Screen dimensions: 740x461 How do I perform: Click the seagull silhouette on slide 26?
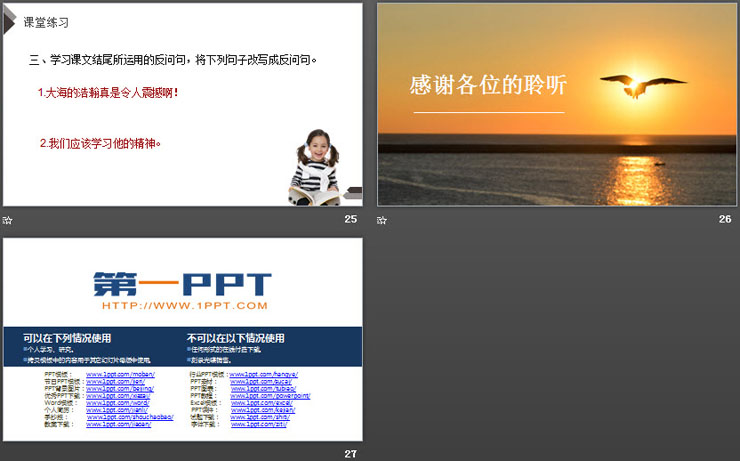click(x=642, y=86)
